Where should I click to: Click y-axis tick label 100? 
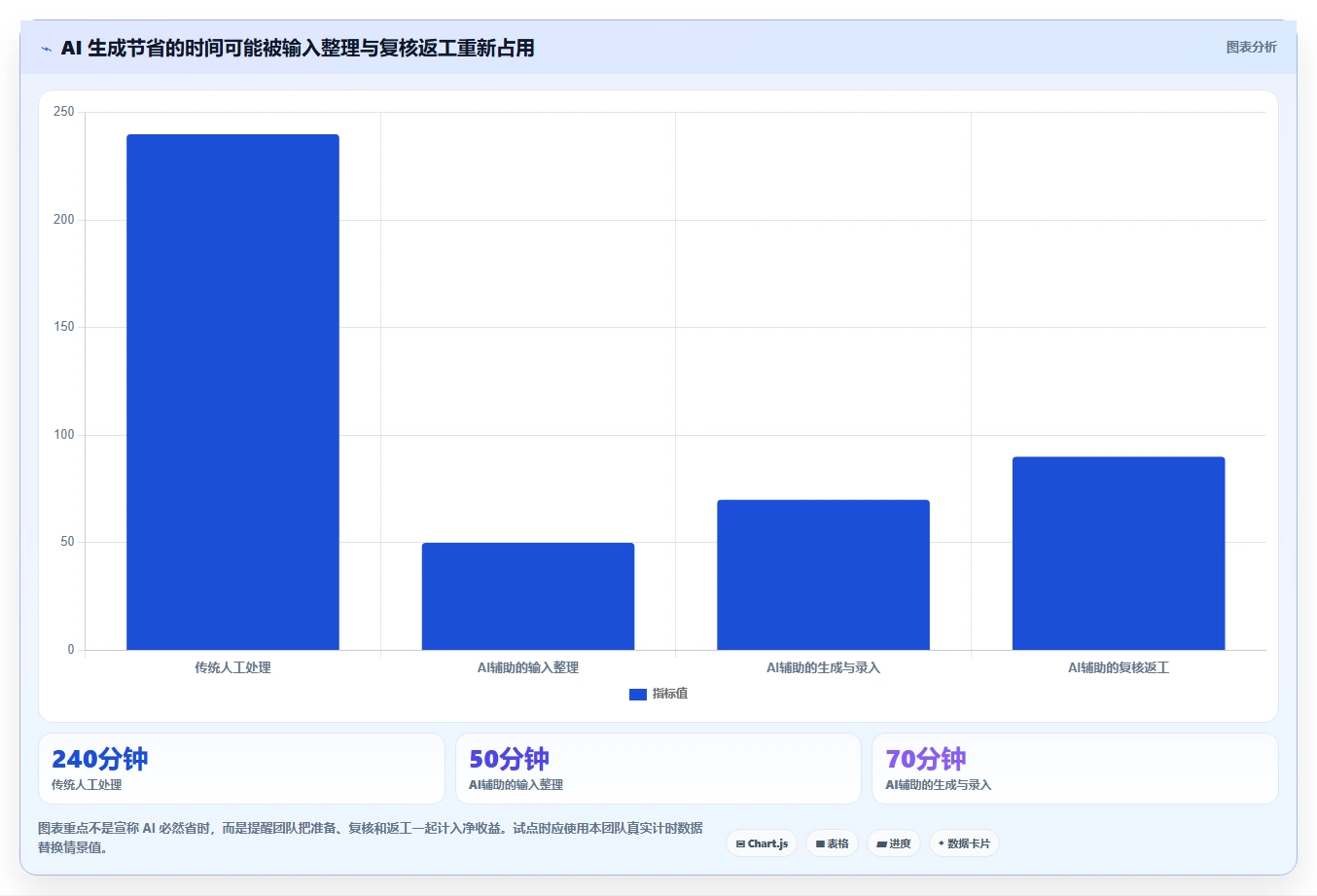[64, 435]
